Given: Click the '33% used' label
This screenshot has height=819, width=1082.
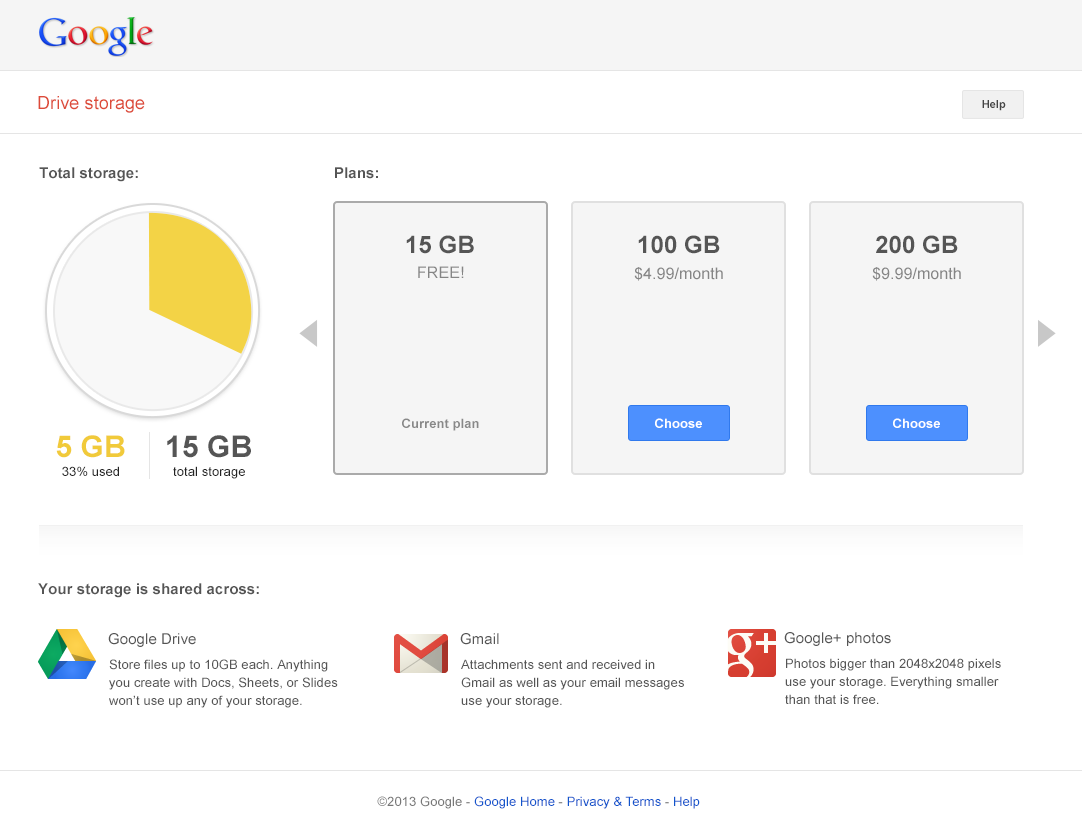Looking at the screenshot, I should pyautogui.click(x=90, y=472).
